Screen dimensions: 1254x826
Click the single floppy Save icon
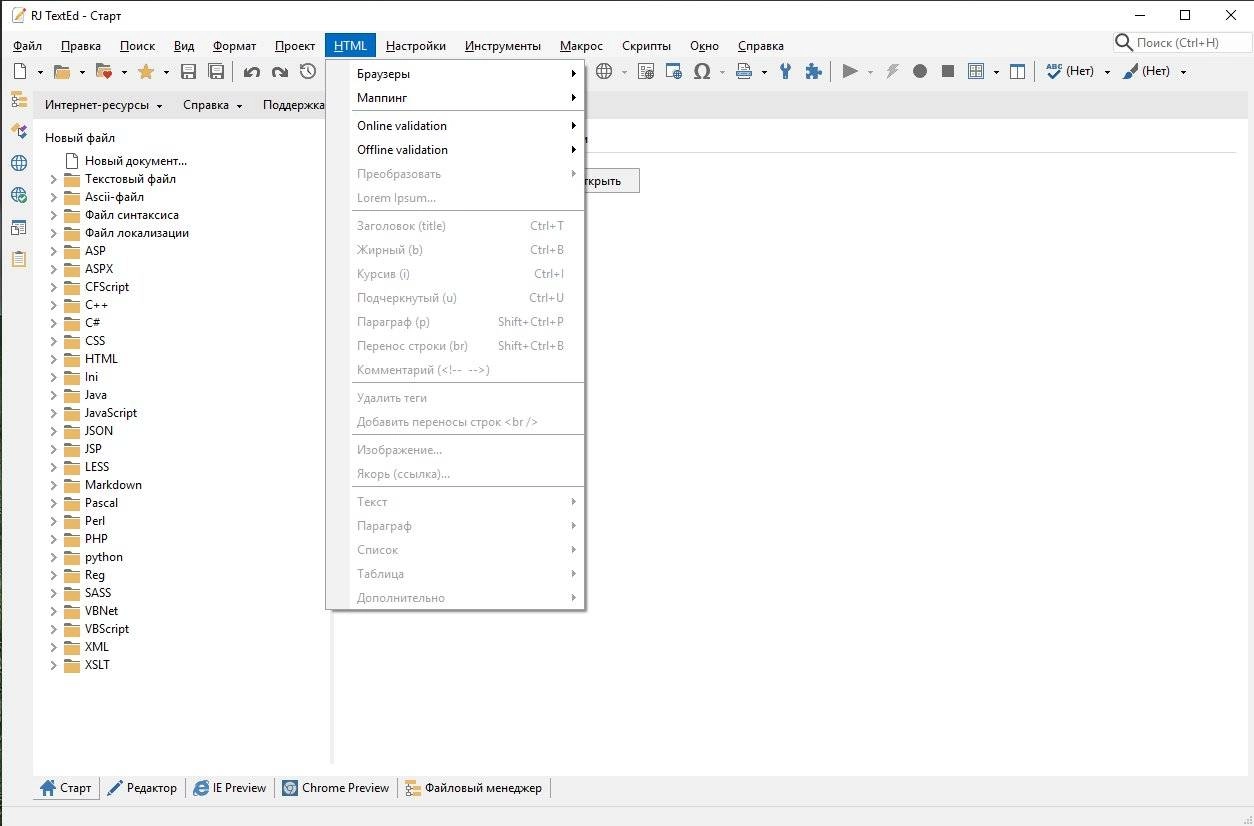point(188,71)
